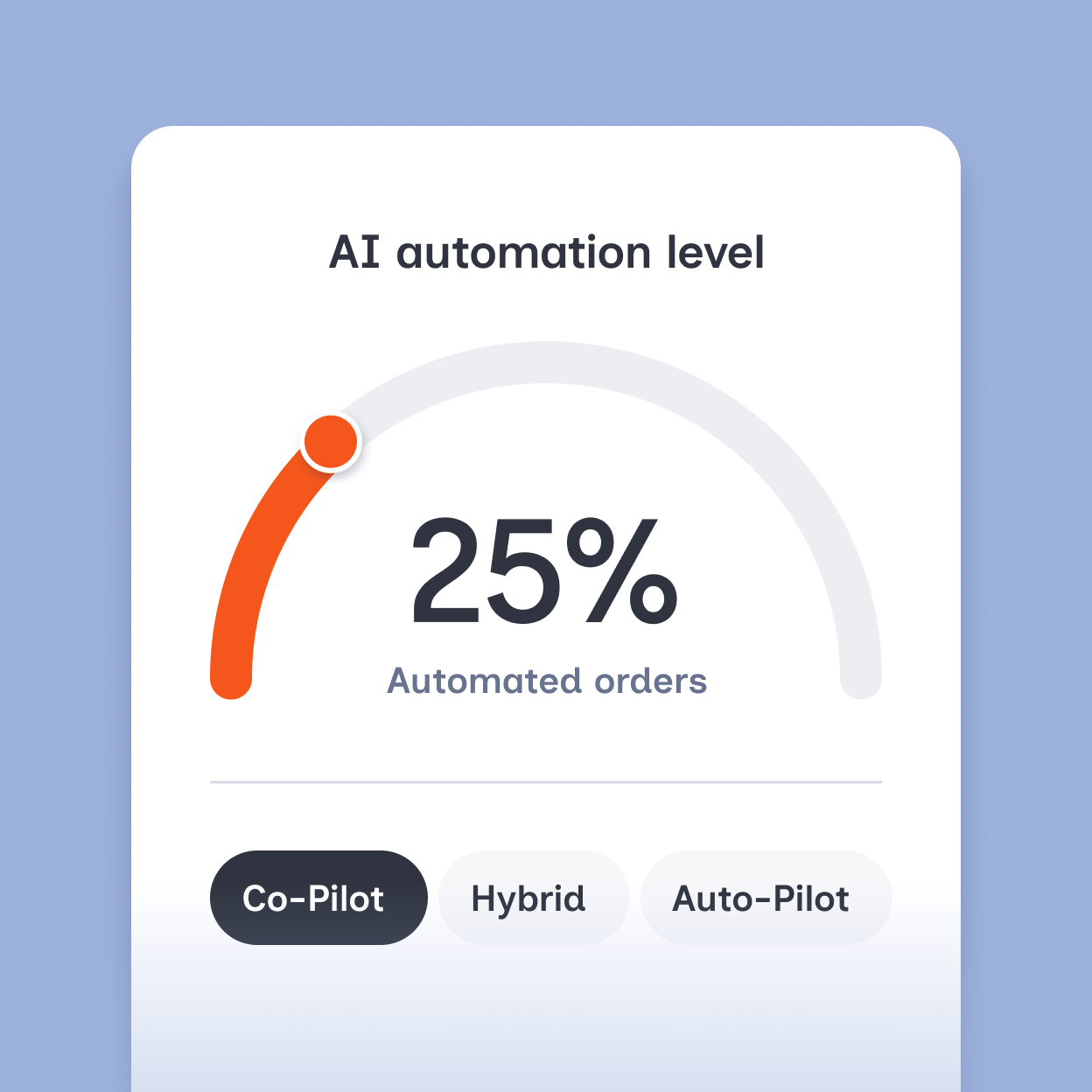Click the word "level" in the heading

[x=716, y=253]
